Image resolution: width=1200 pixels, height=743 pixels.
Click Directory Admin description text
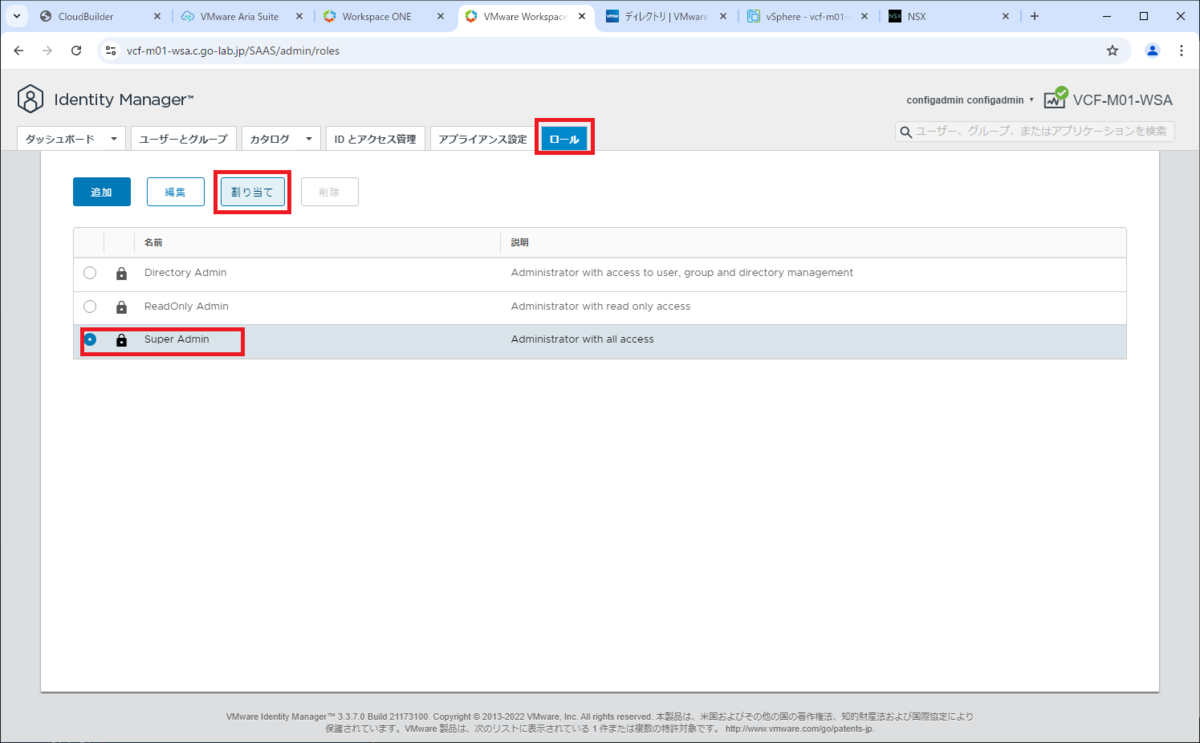click(x=682, y=272)
